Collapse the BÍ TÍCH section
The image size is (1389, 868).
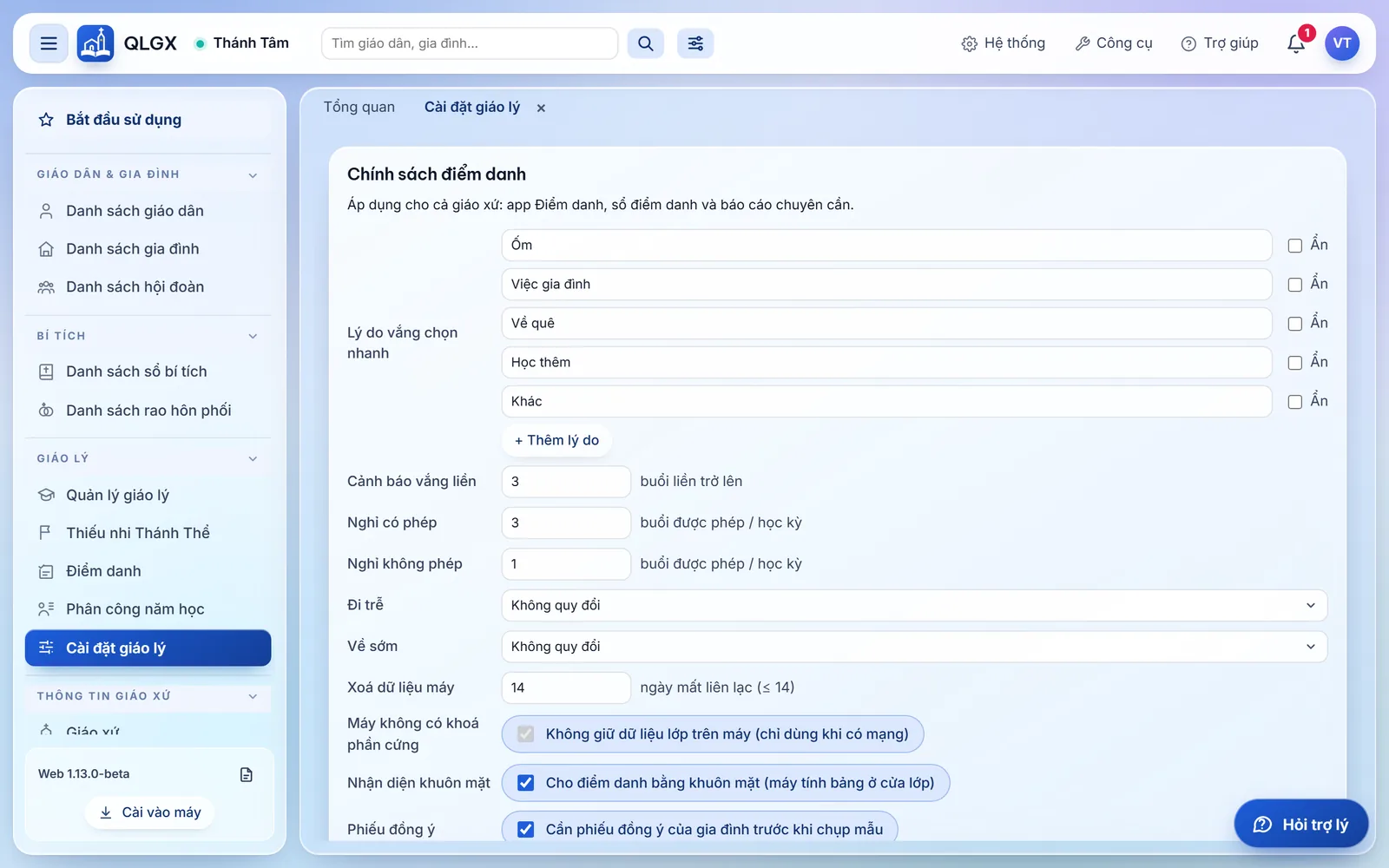[253, 336]
